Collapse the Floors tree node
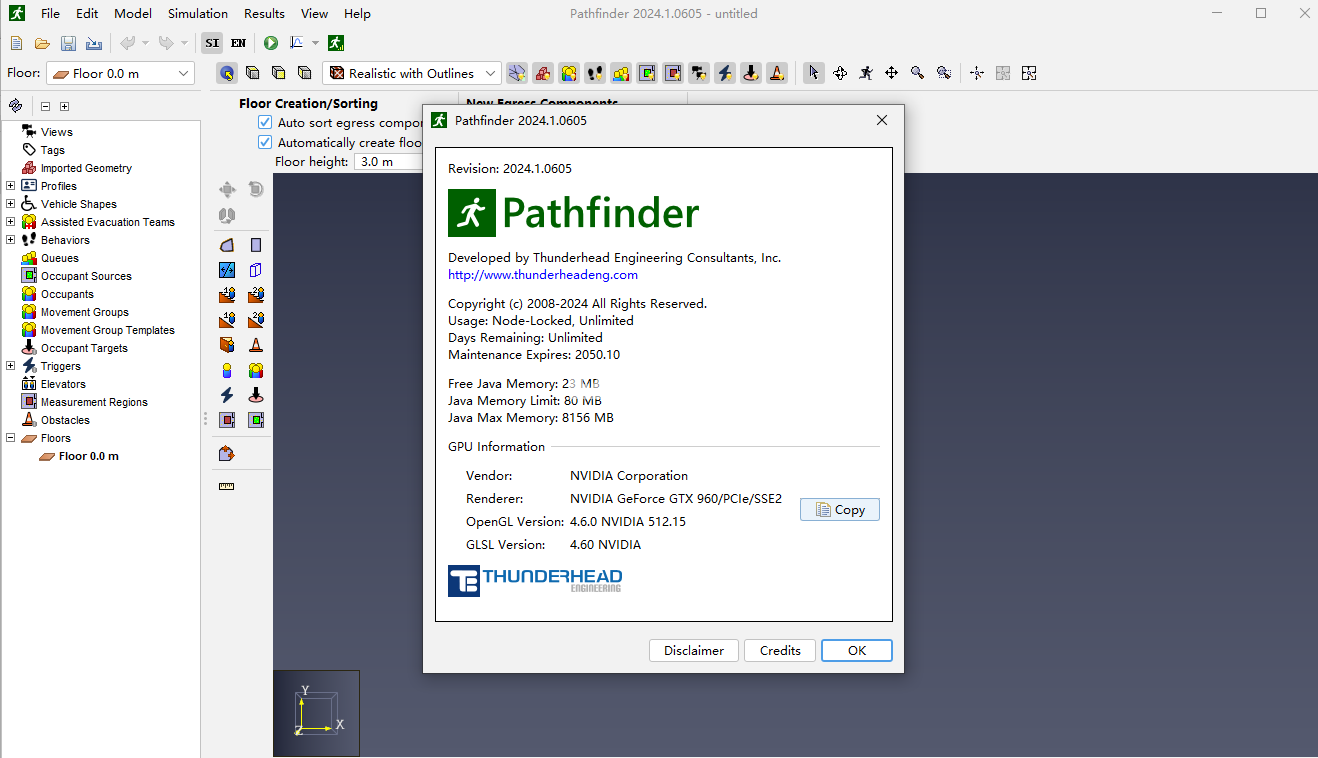 11,438
